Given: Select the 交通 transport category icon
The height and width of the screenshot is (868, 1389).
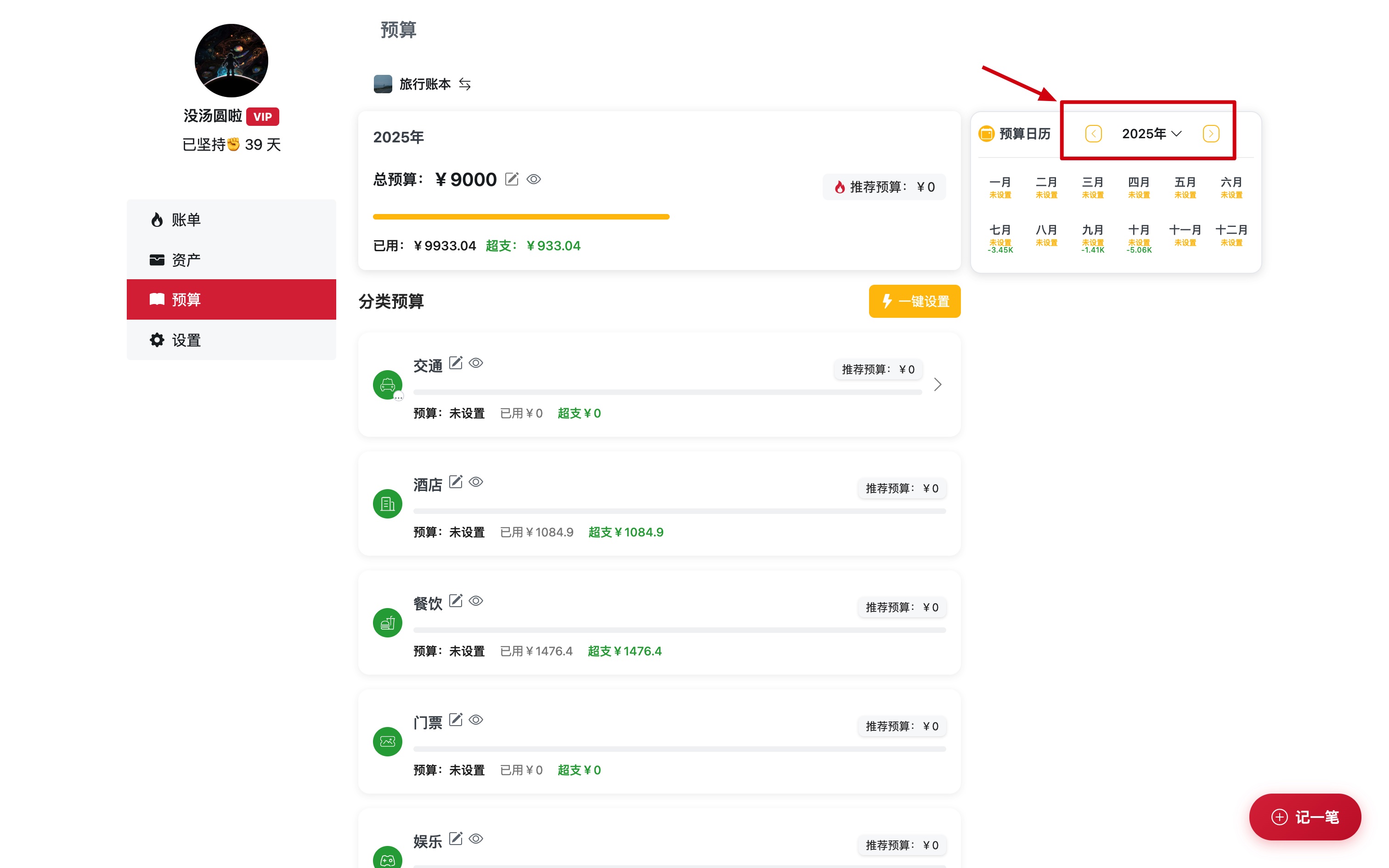Looking at the screenshot, I should [387, 385].
